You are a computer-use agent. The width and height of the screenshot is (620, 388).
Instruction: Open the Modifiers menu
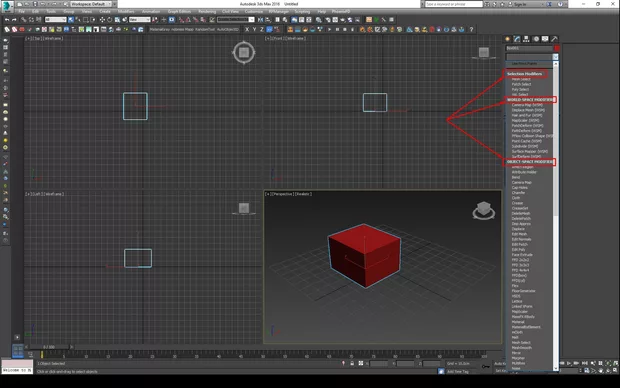(126, 11)
